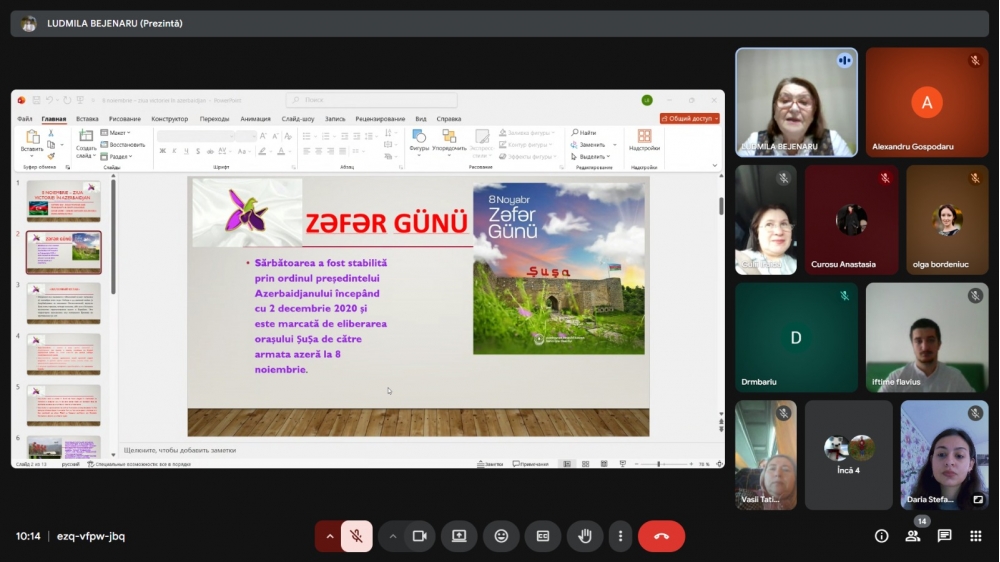Image resolution: width=1000 pixels, height=562 pixels.
Task: Show the participants list with 14 badge
Action: (x=912, y=536)
